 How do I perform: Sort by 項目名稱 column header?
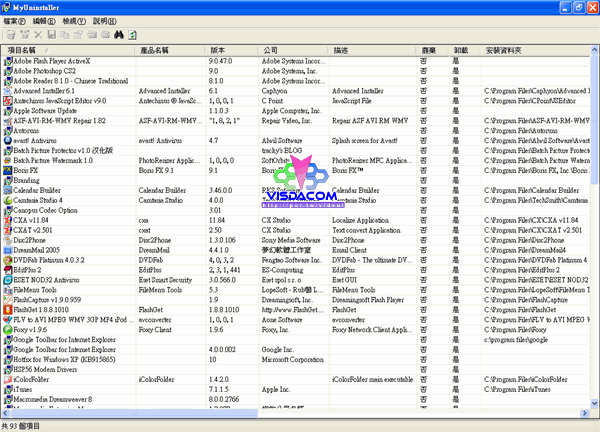pos(35,49)
